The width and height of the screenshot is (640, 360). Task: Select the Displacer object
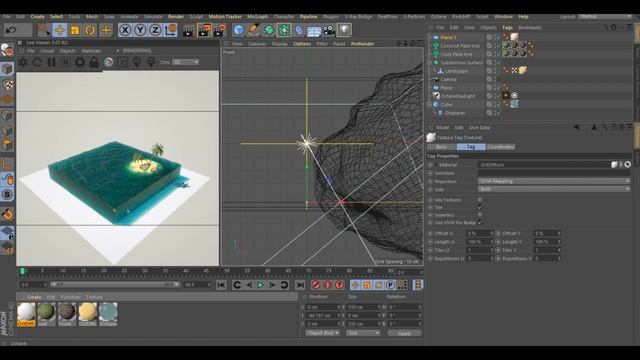click(455, 113)
